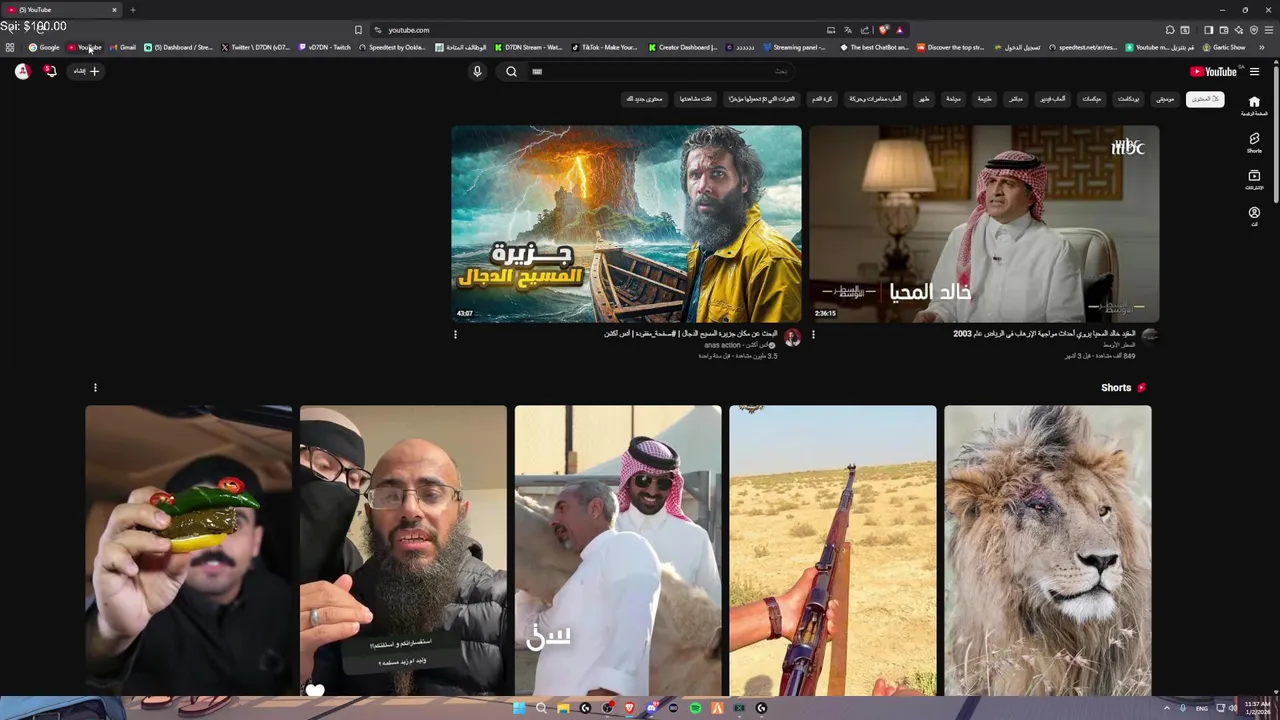The height and width of the screenshot is (720, 1280).
Task: Open a new browser tab
Action: coord(132,10)
